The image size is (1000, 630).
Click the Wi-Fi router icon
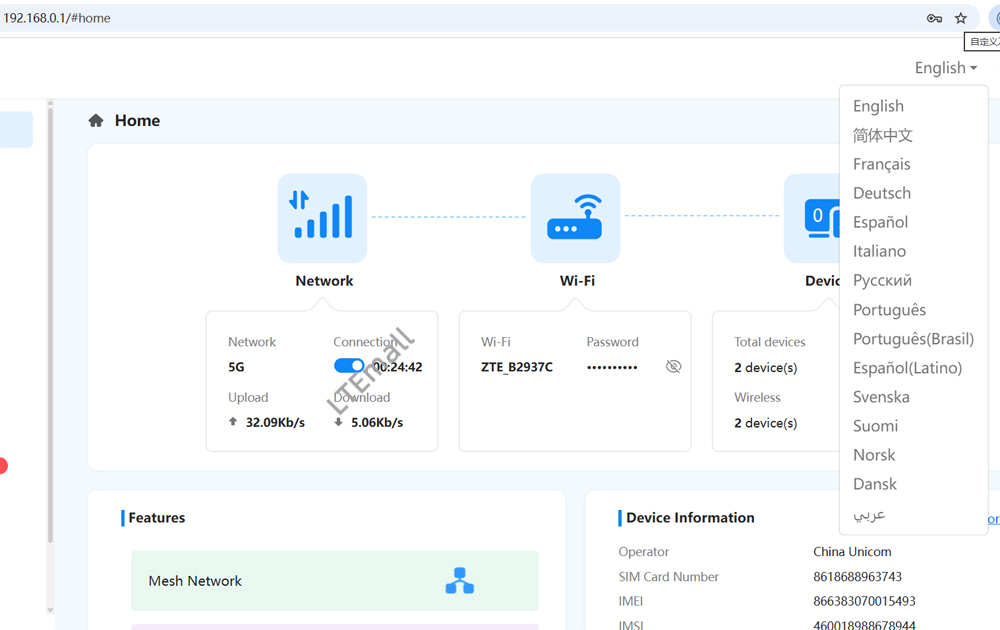[575, 218]
